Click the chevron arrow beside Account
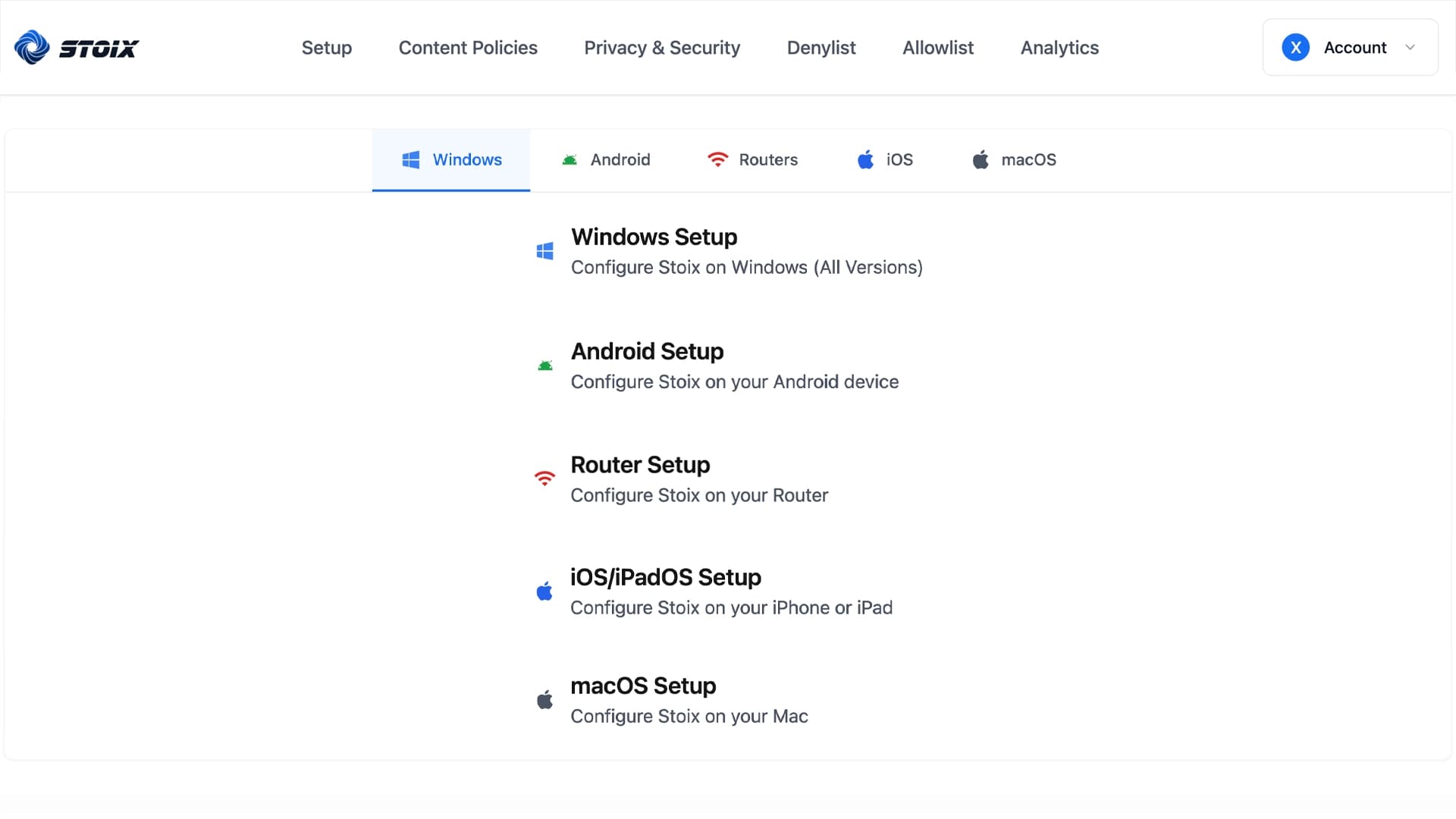Image resolution: width=1456 pixels, height=819 pixels. pos(1411,47)
